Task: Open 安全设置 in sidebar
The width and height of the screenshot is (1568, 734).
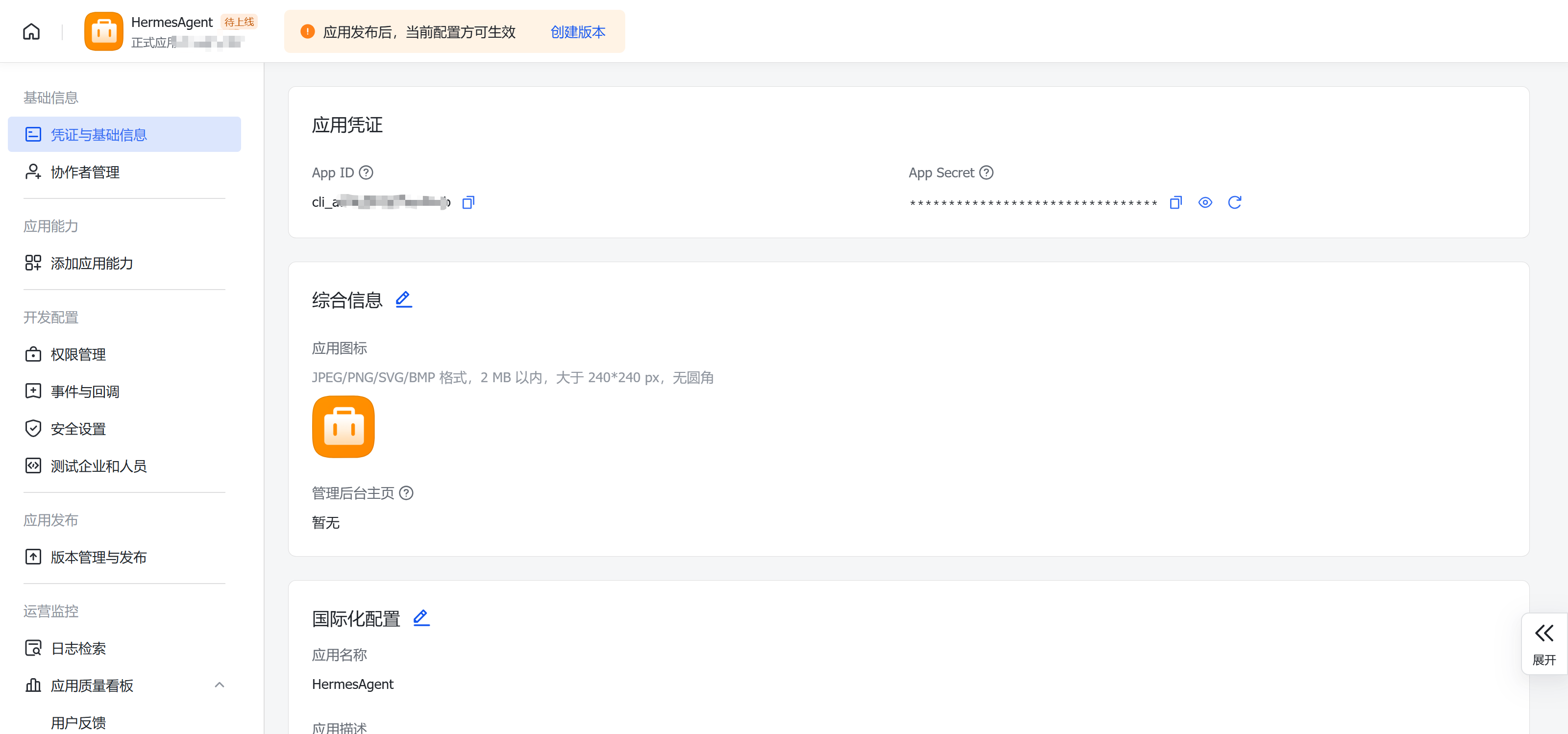Action: (124, 428)
